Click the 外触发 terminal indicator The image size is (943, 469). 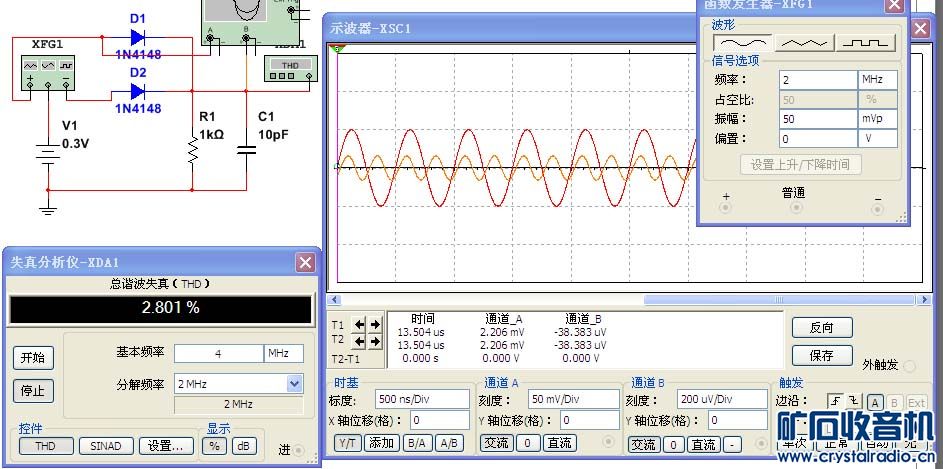[910, 366]
